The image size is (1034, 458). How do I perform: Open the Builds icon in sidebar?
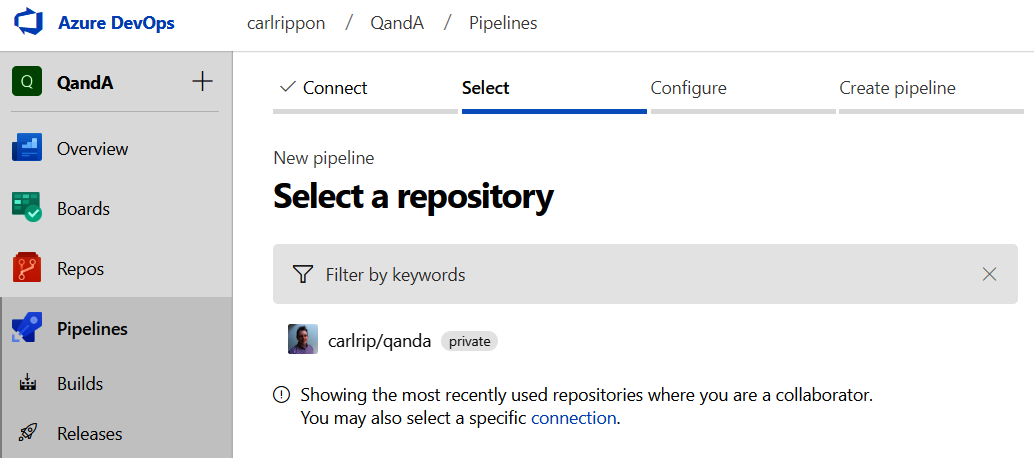28,384
